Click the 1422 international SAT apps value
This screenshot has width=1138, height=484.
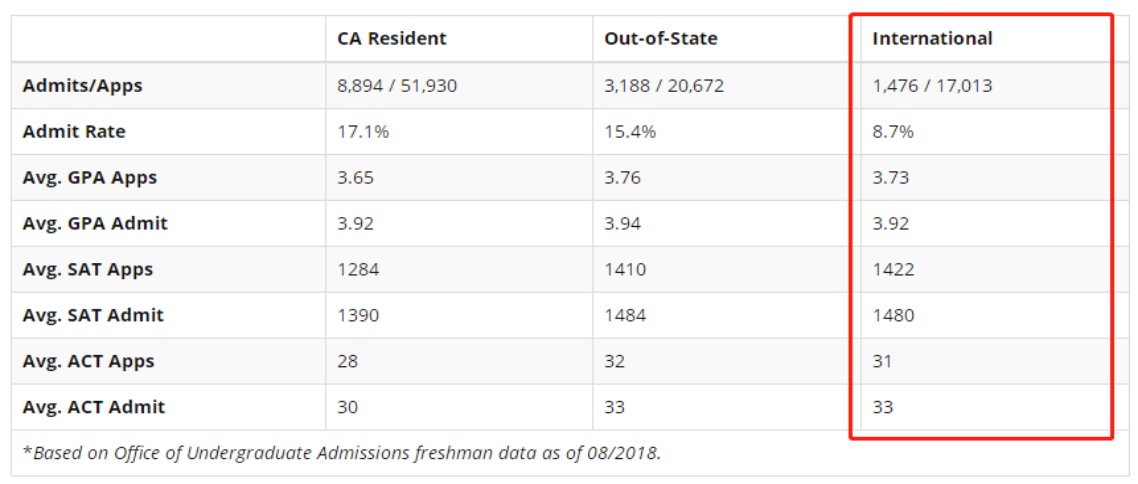click(893, 270)
